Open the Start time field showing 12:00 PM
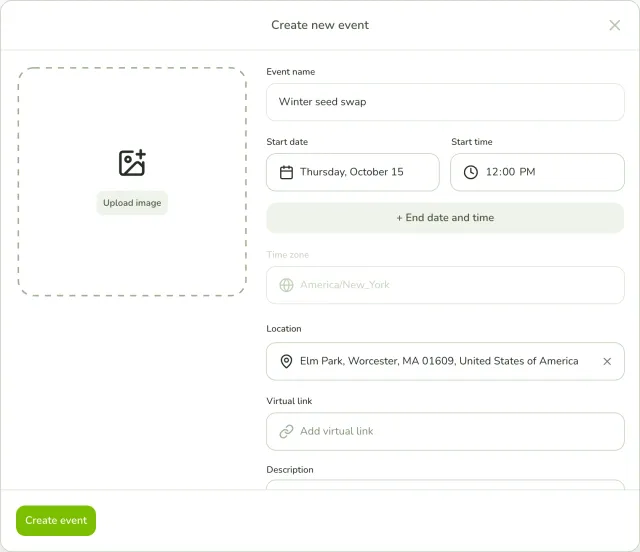The image size is (640, 552). [537, 172]
